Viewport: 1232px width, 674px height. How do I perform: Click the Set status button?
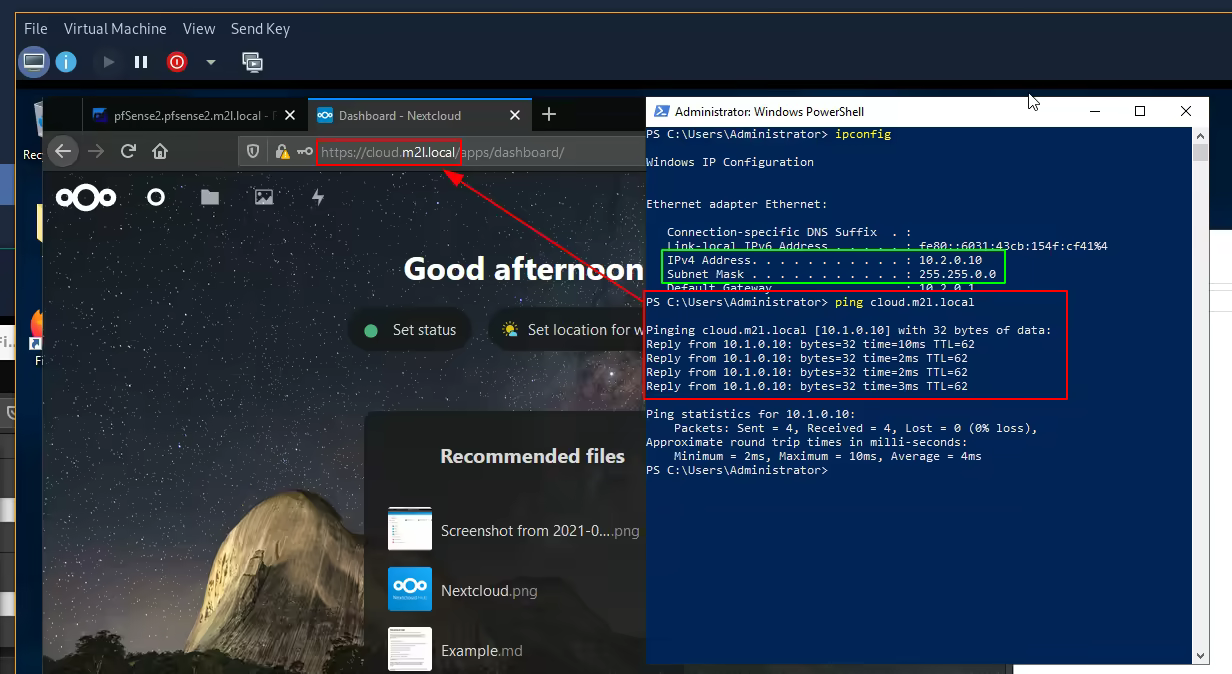tap(411, 330)
